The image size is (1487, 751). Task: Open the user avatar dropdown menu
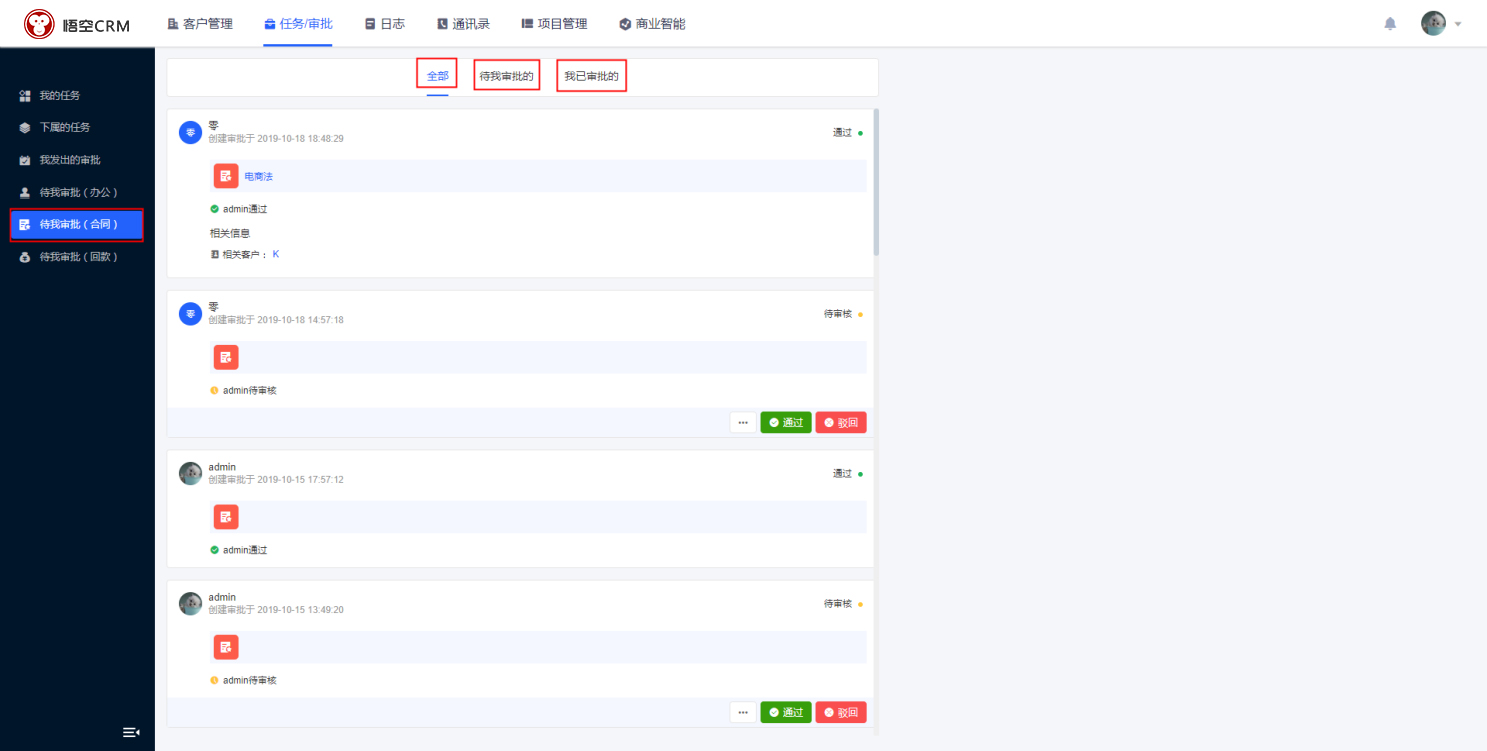click(x=1441, y=24)
